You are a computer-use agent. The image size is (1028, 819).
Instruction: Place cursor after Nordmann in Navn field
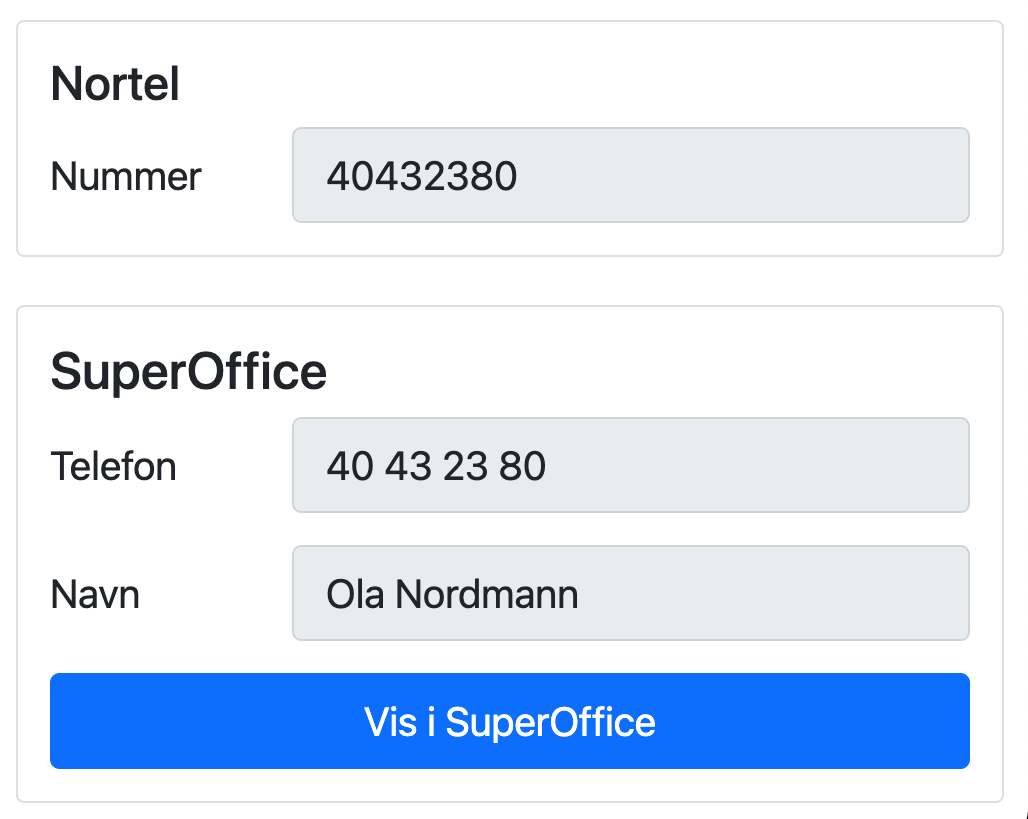(580, 595)
